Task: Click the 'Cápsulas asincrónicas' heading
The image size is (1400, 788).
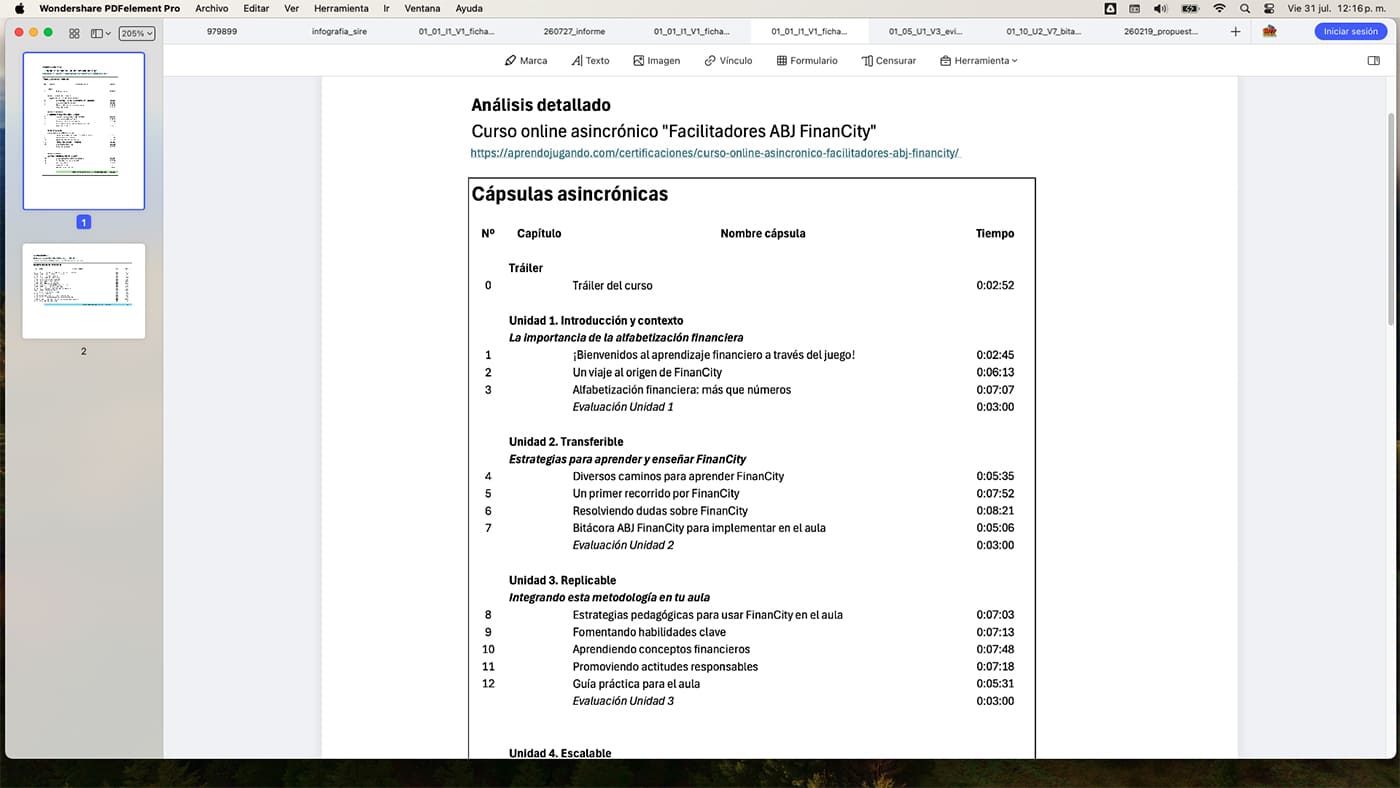Action: [x=570, y=194]
